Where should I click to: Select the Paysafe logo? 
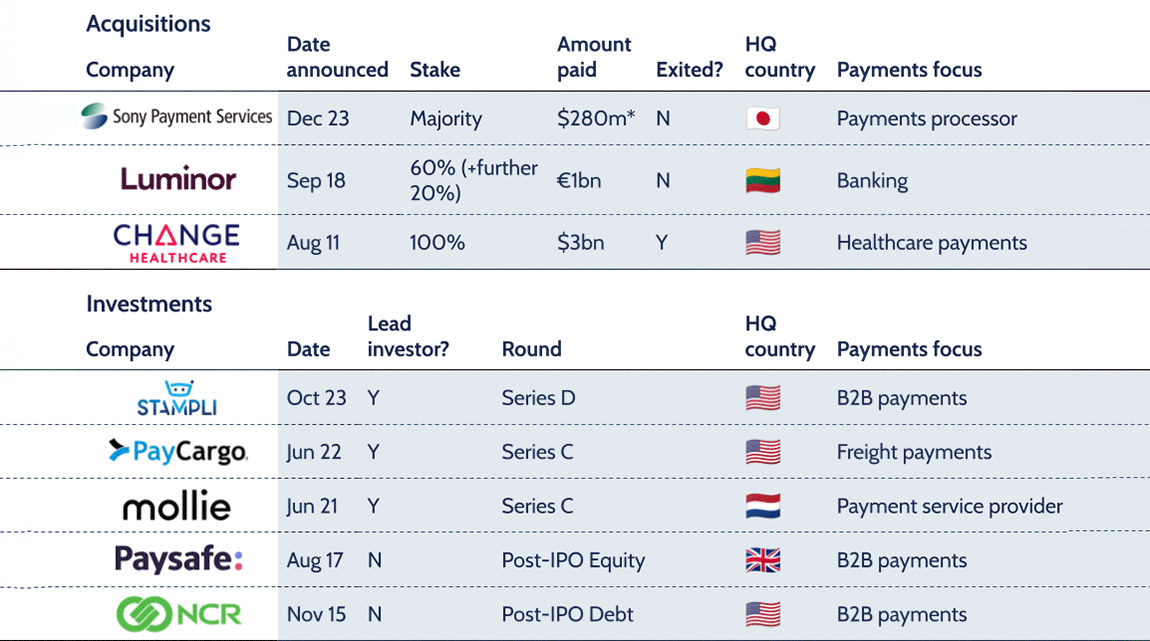pyautogui.click(x=178, y=560)
